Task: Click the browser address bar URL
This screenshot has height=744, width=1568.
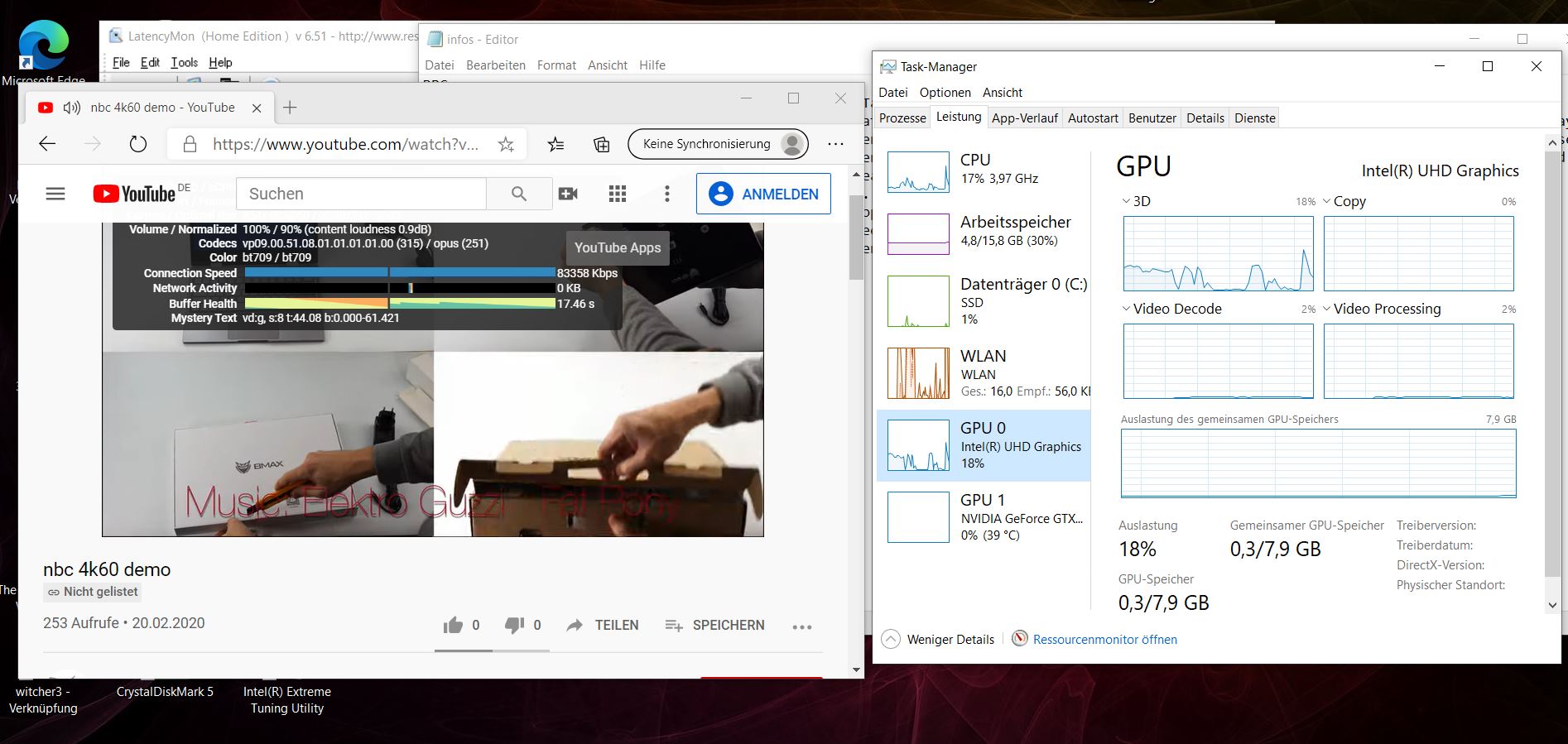Action: tap(345, 144)
